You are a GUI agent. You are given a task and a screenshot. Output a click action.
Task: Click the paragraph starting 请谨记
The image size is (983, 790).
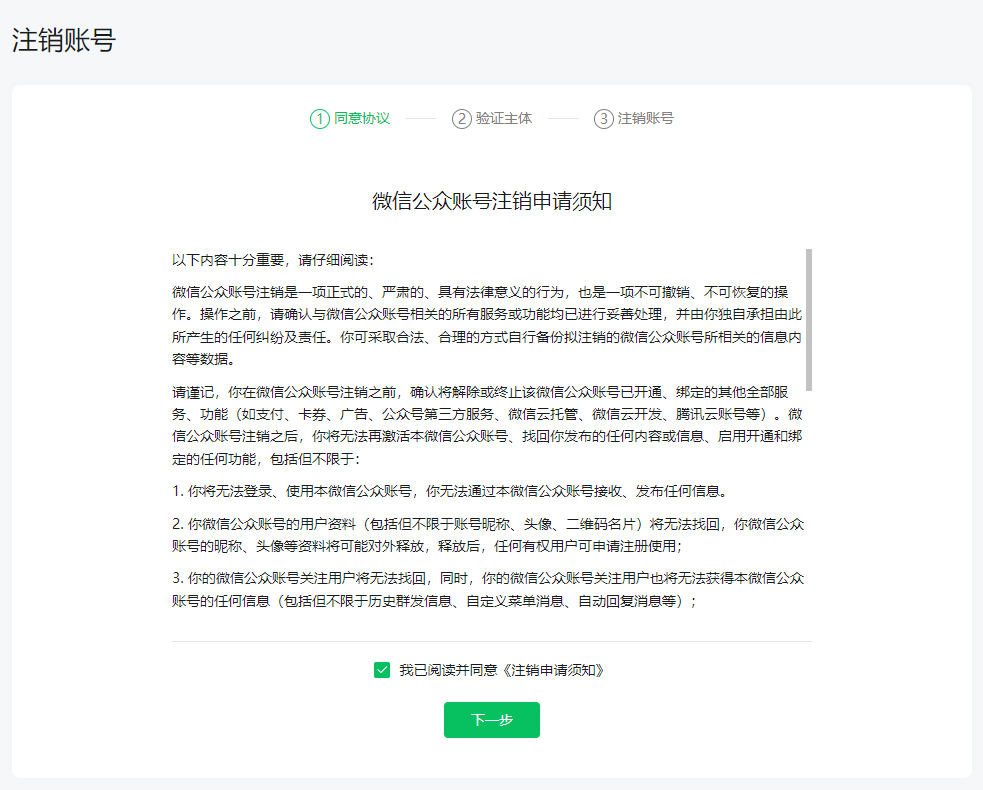click(487, 425)
